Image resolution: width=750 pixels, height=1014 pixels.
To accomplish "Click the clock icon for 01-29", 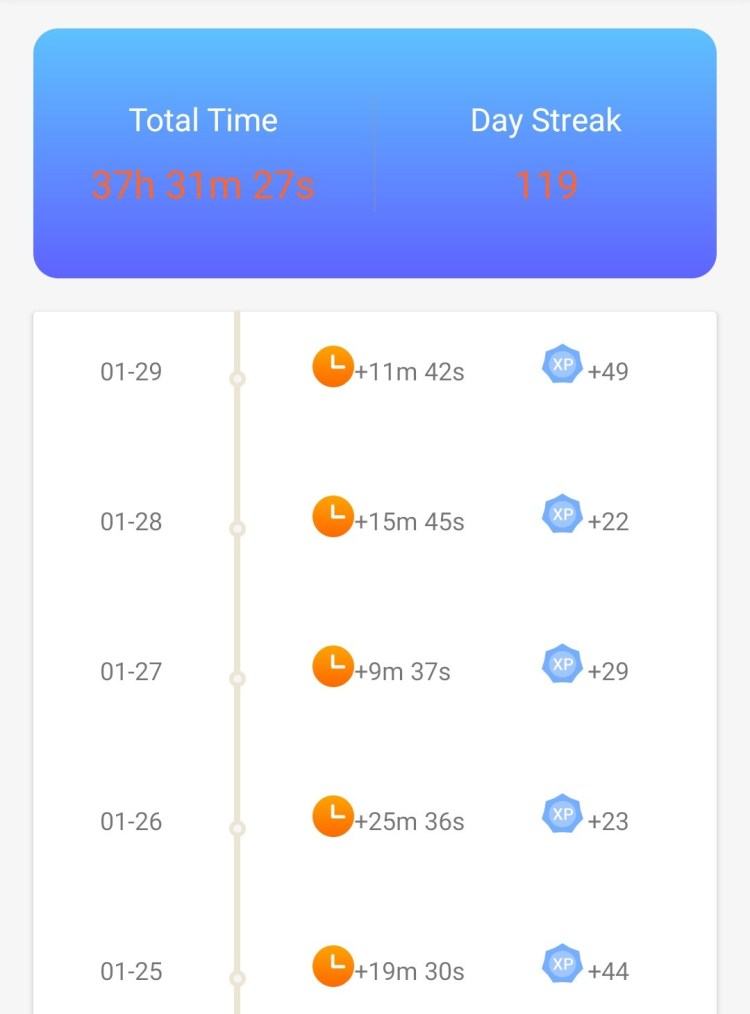I will click(x=333, y=366).
